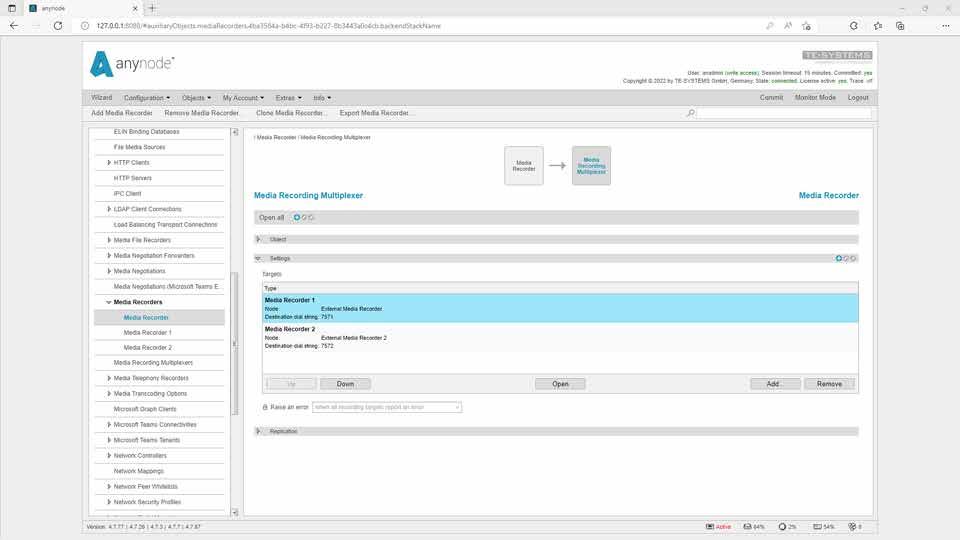This screenshot has height=540, width=960.
Task: Open a new browser tab
Action: tap(152, 8)
